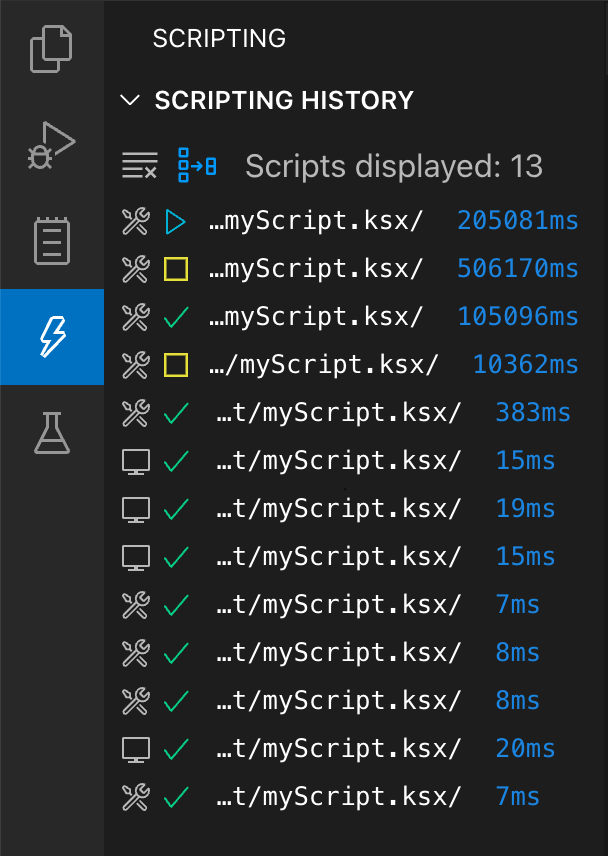Collapse the Scripting History section chevron
Image resolution: width=608 pixels, height=856 pixels.
[x=130, y=100]
